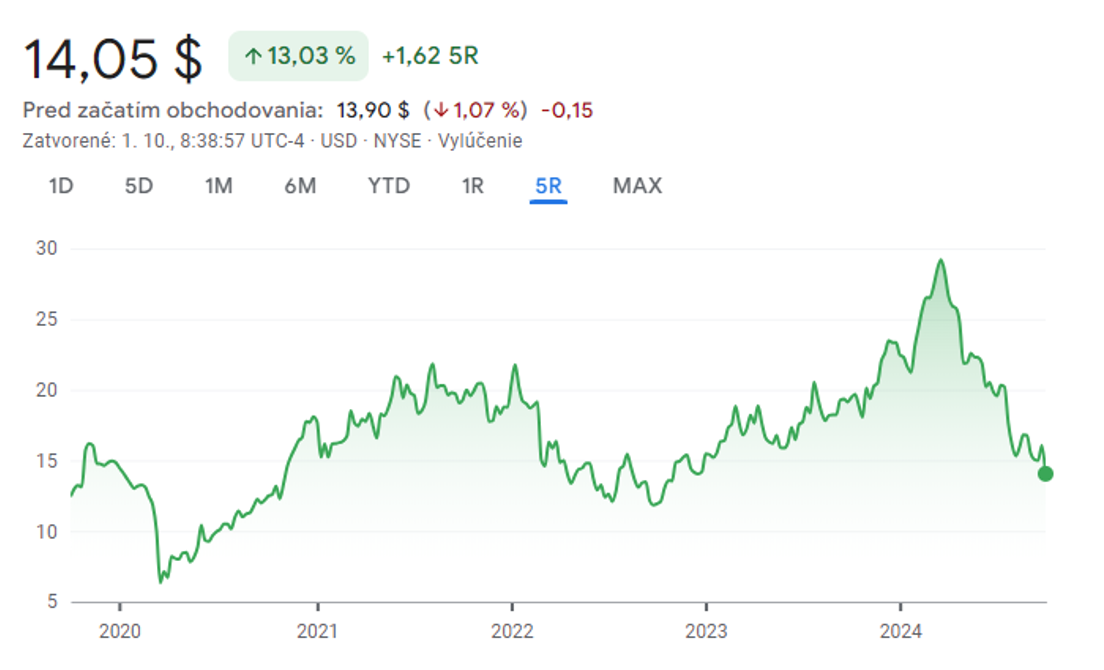Image resolution: width=1104 pixels, height=670 pixels.
Task: Click the active 5R range tab
Action: (x=548, y=186)
